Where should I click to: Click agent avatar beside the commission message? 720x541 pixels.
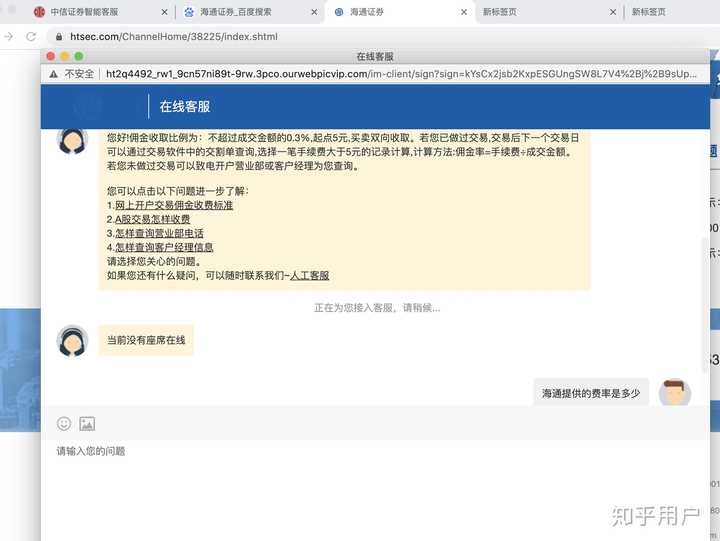point(73,141)
